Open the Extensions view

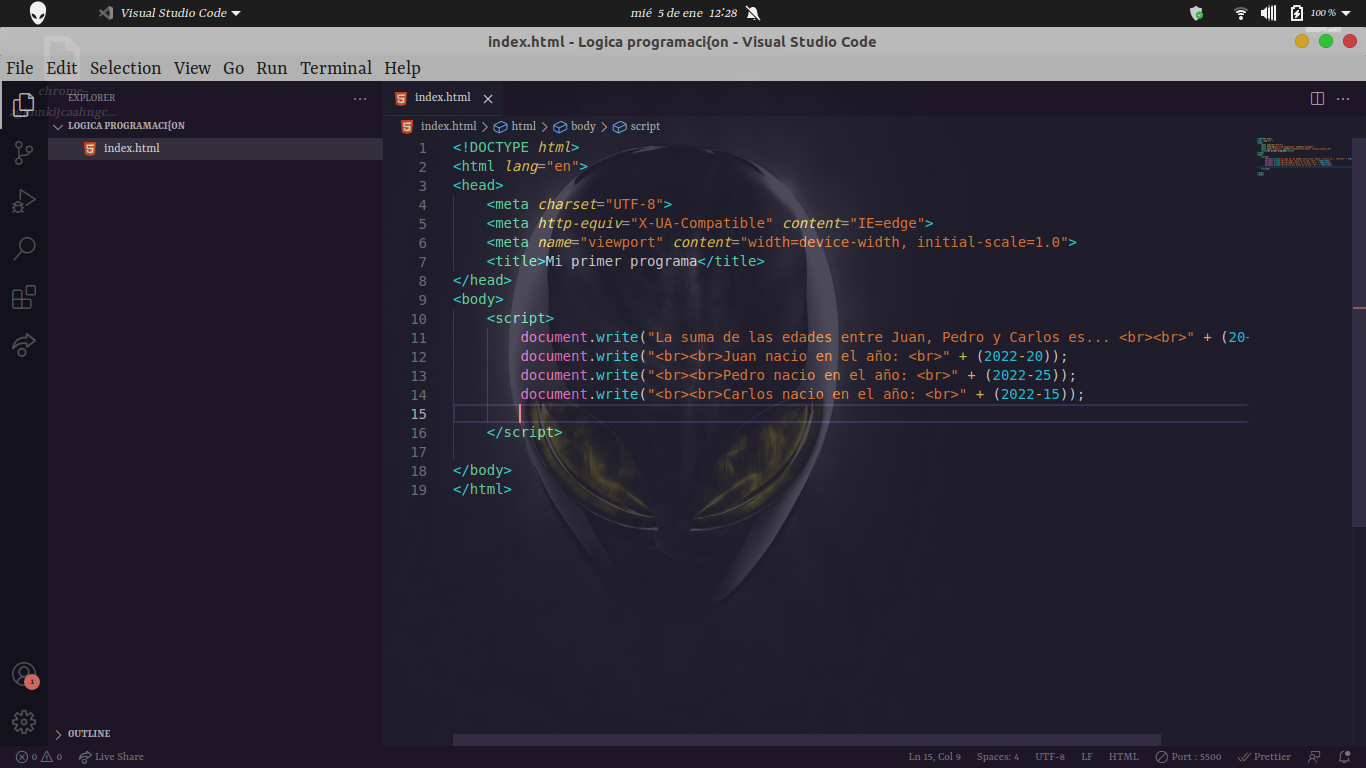click(x=24, y=297)
